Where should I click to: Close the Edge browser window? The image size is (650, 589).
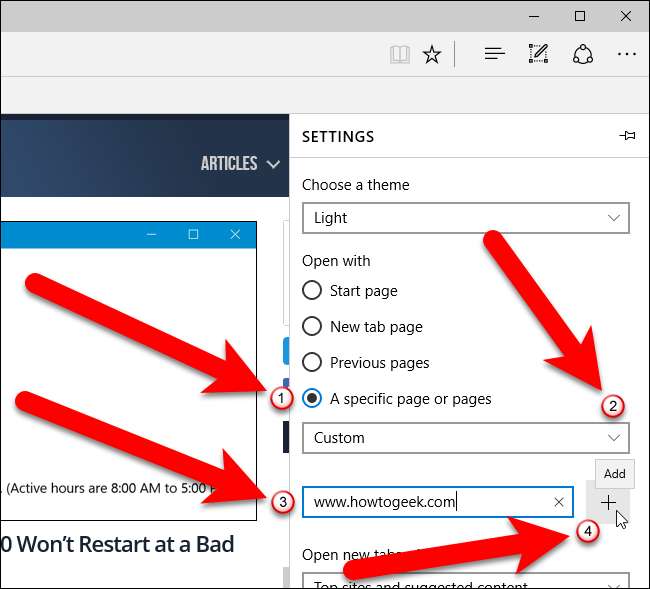click(626, 17)
